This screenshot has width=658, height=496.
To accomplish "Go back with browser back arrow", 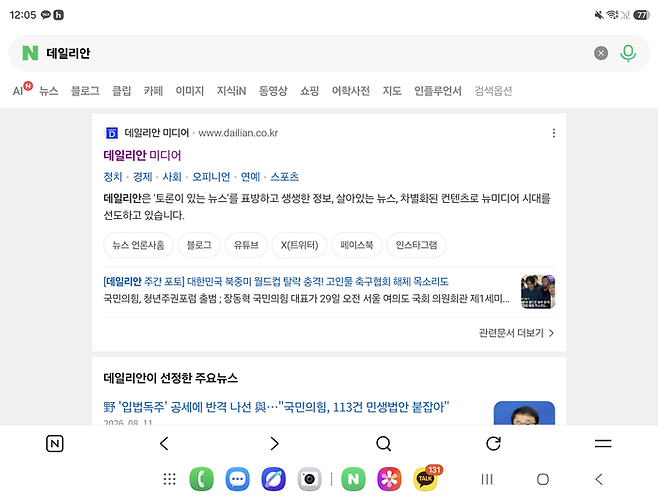I will [164, 444].
